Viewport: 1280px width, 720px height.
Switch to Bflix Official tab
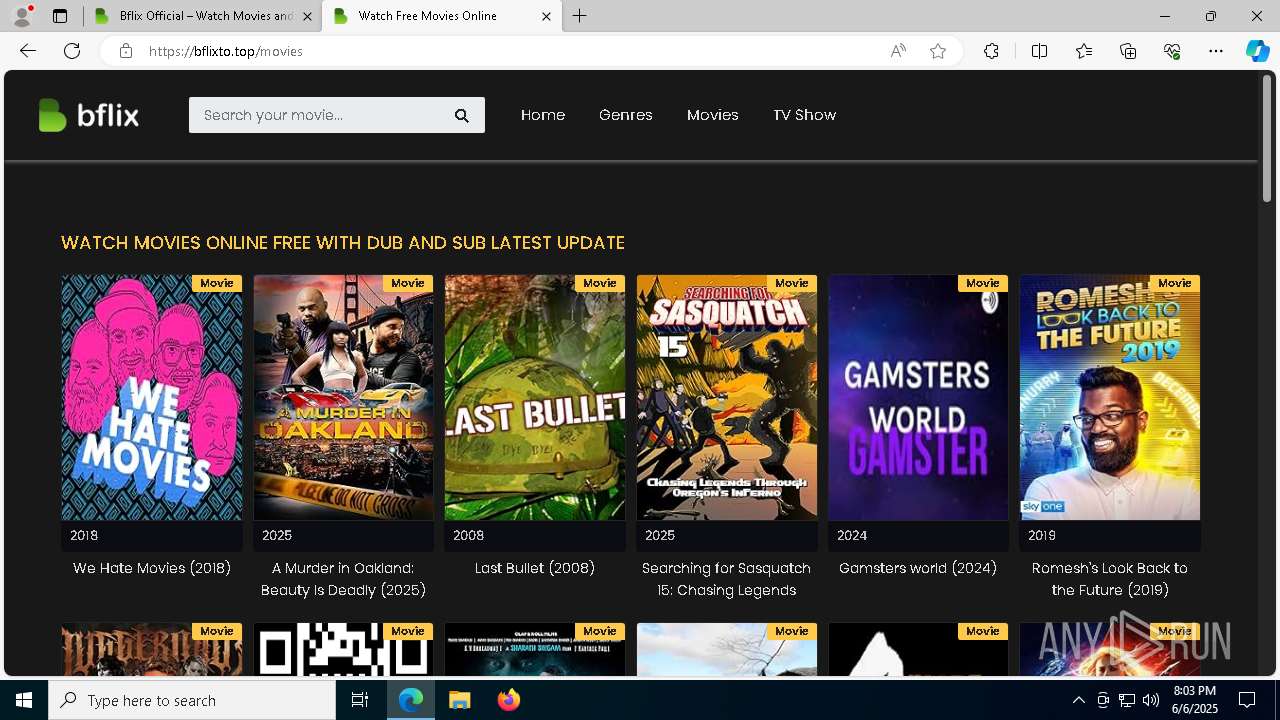[202, 16]
